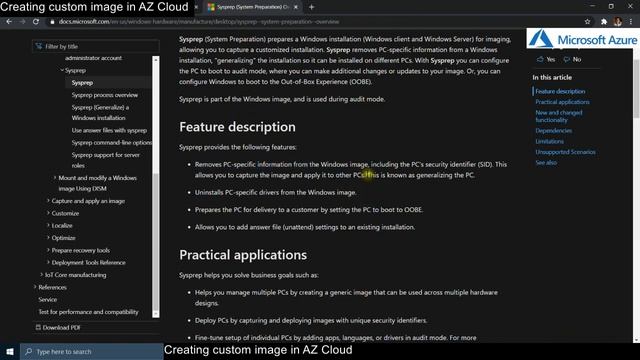
Task: Reload the docs page
Action: pyautogui.click(x=36, y=22)
